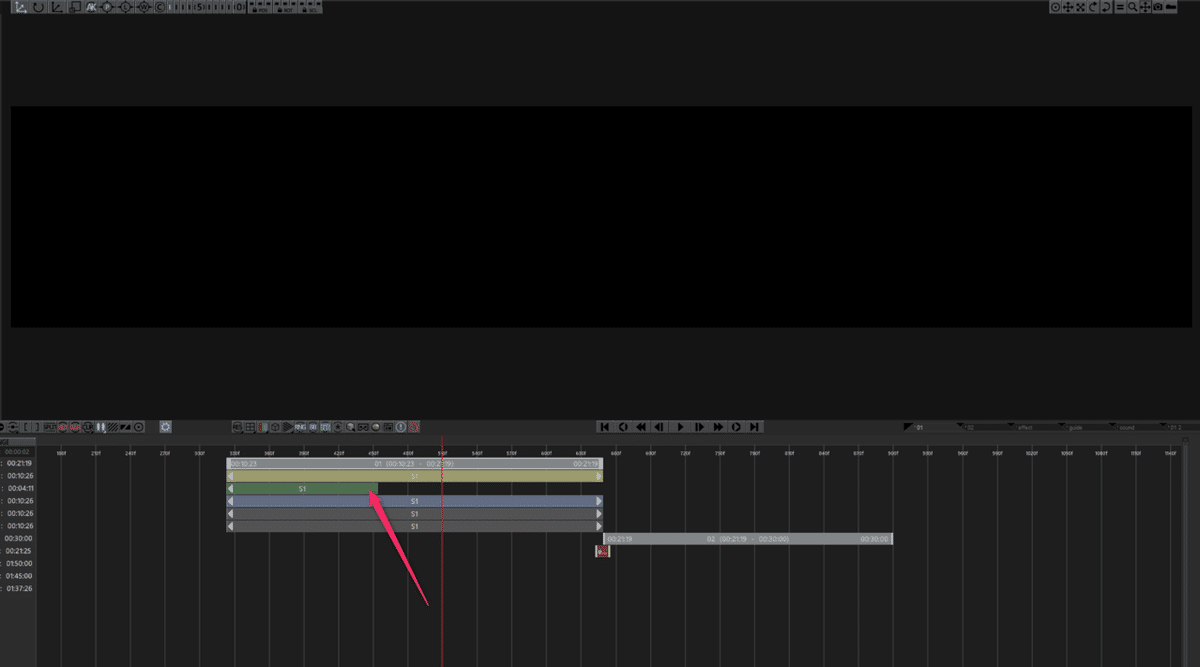Image resolution: width=1200 pixels, height=667 pixels.
Task: Toggle the SCL lock
Action: click(x=312, y=9)
